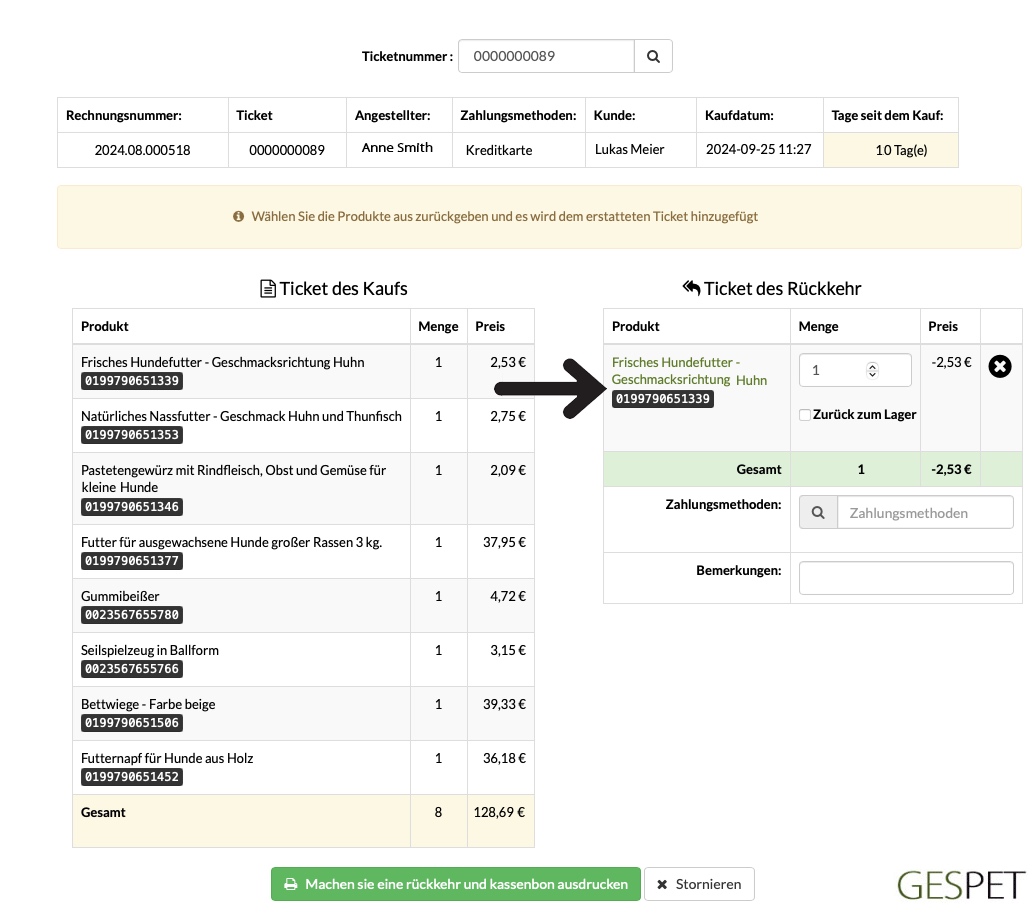The height and width of the screenshot is (913, 1033).
Task: Click barcode 0023567655766
Action: [x=132, y=669]
